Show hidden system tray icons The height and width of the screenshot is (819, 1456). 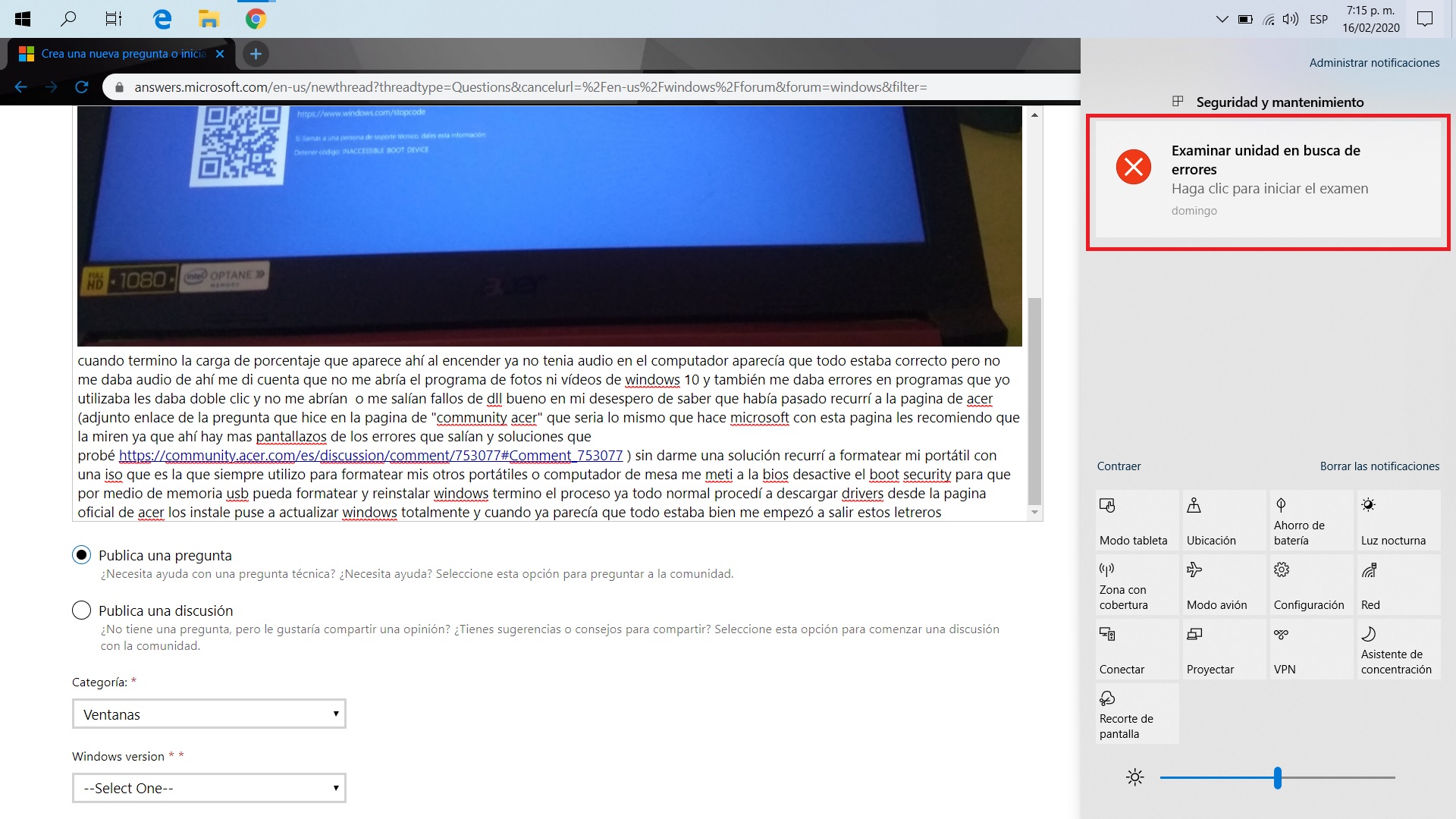tap(1222, 19)
